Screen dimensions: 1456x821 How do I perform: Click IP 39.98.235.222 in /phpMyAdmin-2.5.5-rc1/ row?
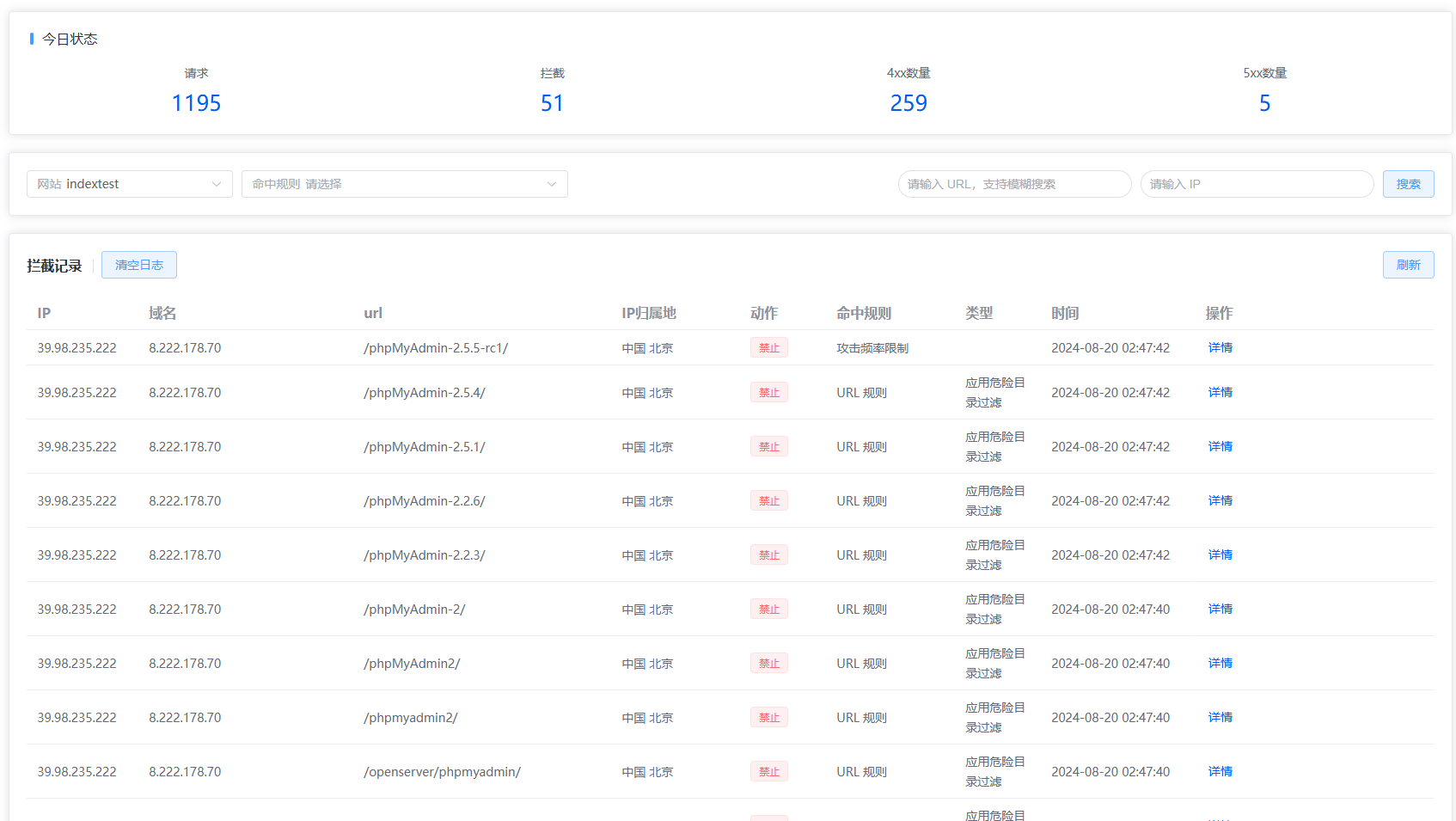[76, 347]
